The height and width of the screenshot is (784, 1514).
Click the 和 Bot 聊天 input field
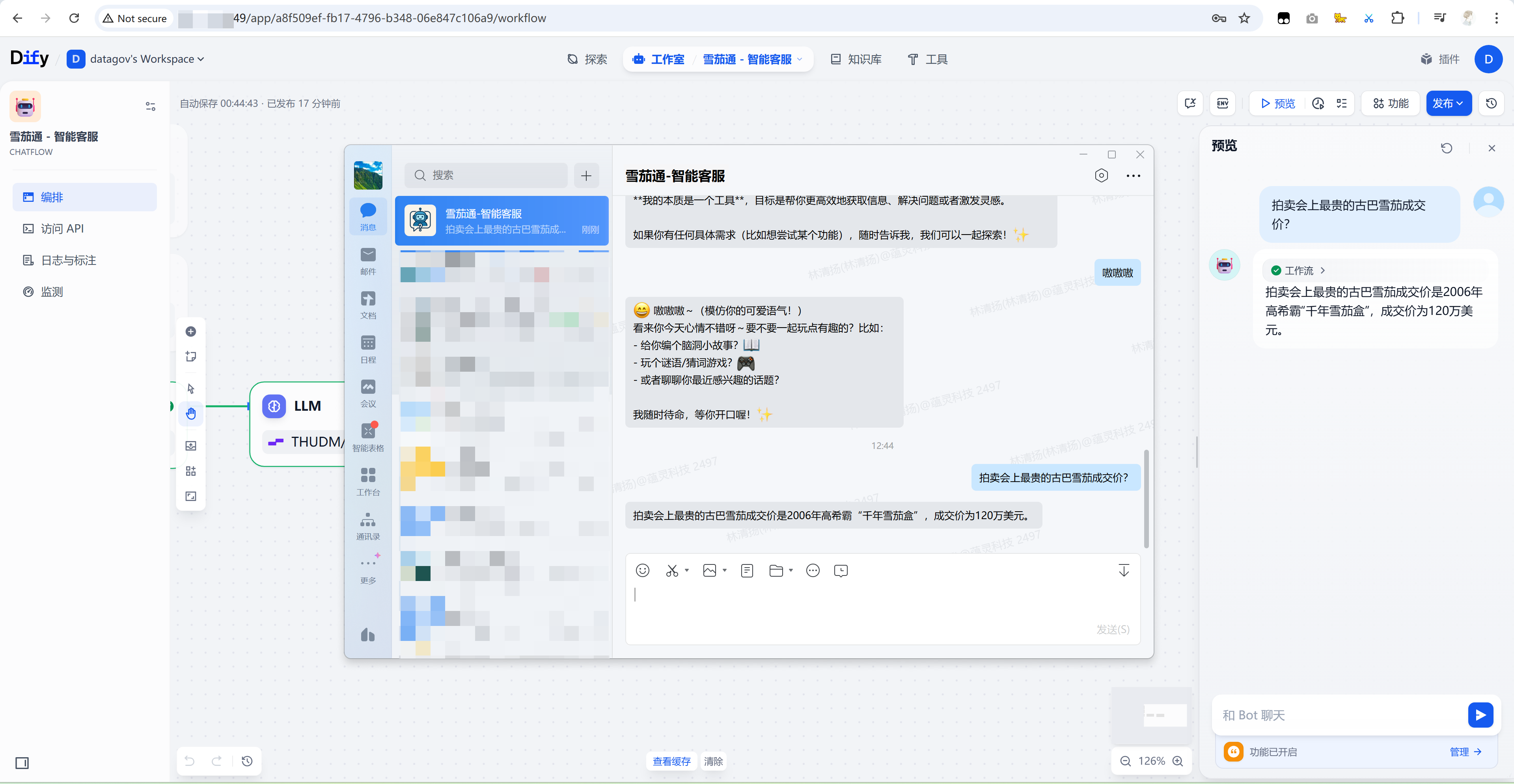pyautogui.click(x=1339, y=715)
